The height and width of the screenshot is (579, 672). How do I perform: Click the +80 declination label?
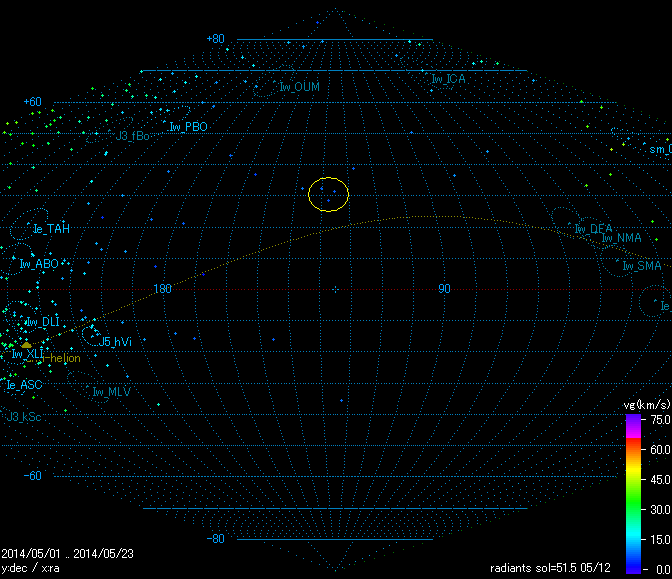[216, 39]
